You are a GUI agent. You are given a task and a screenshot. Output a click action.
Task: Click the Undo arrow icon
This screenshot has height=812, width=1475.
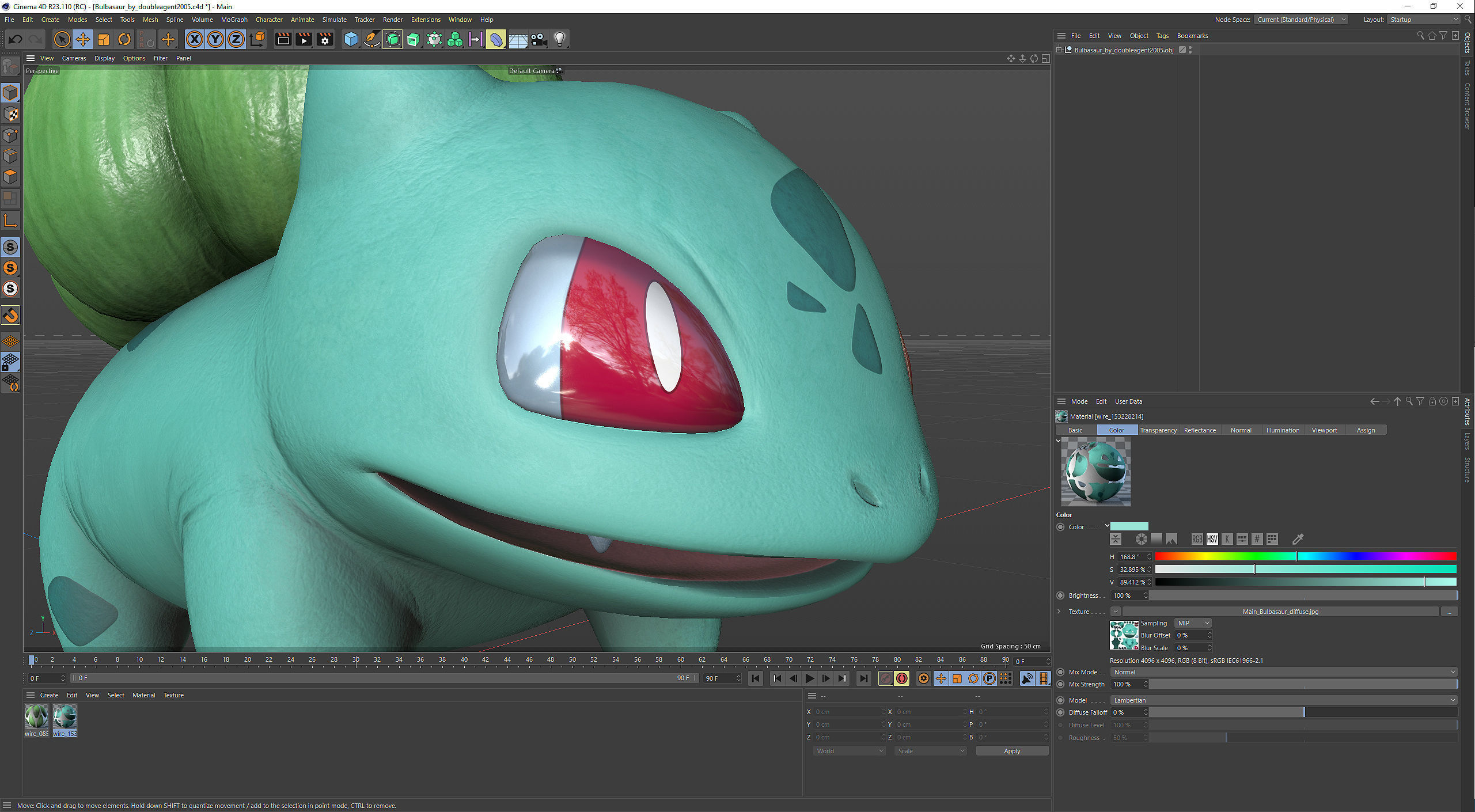coord(15,39)
